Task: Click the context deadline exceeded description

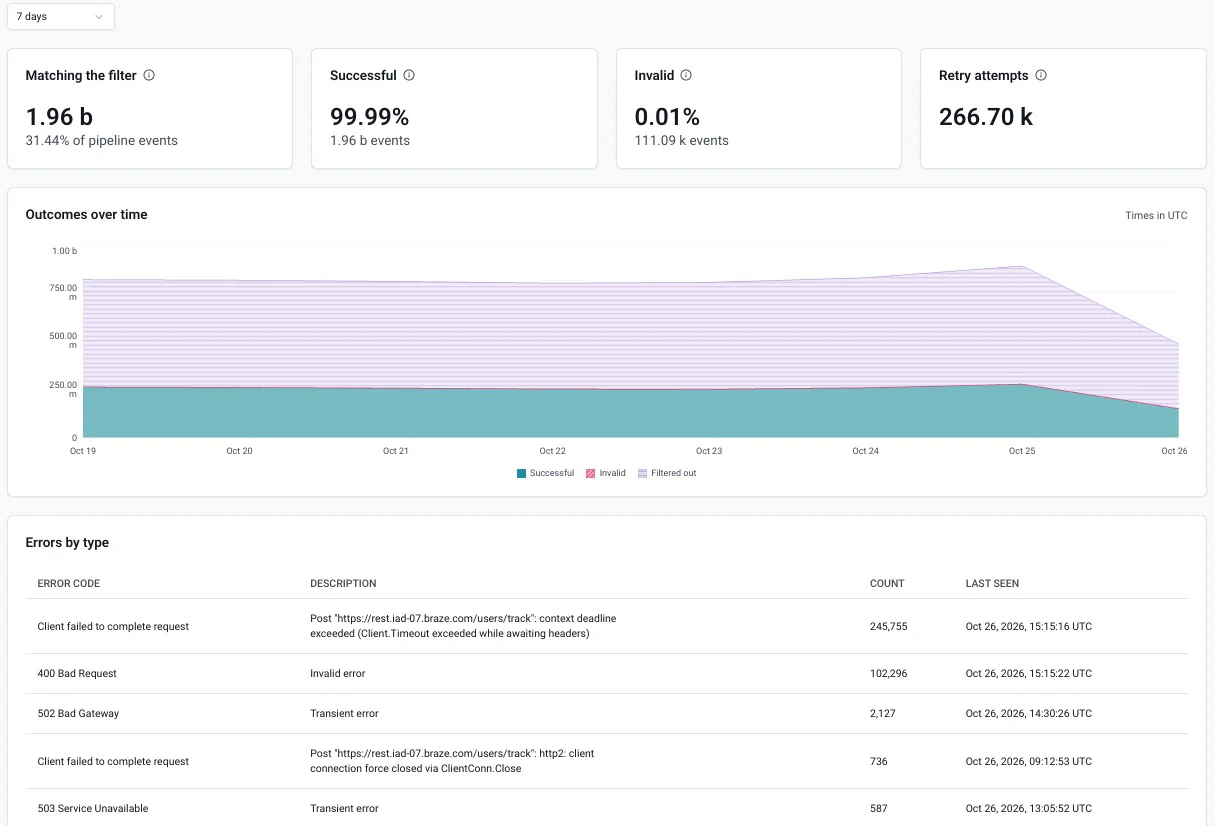Action: 463,626
